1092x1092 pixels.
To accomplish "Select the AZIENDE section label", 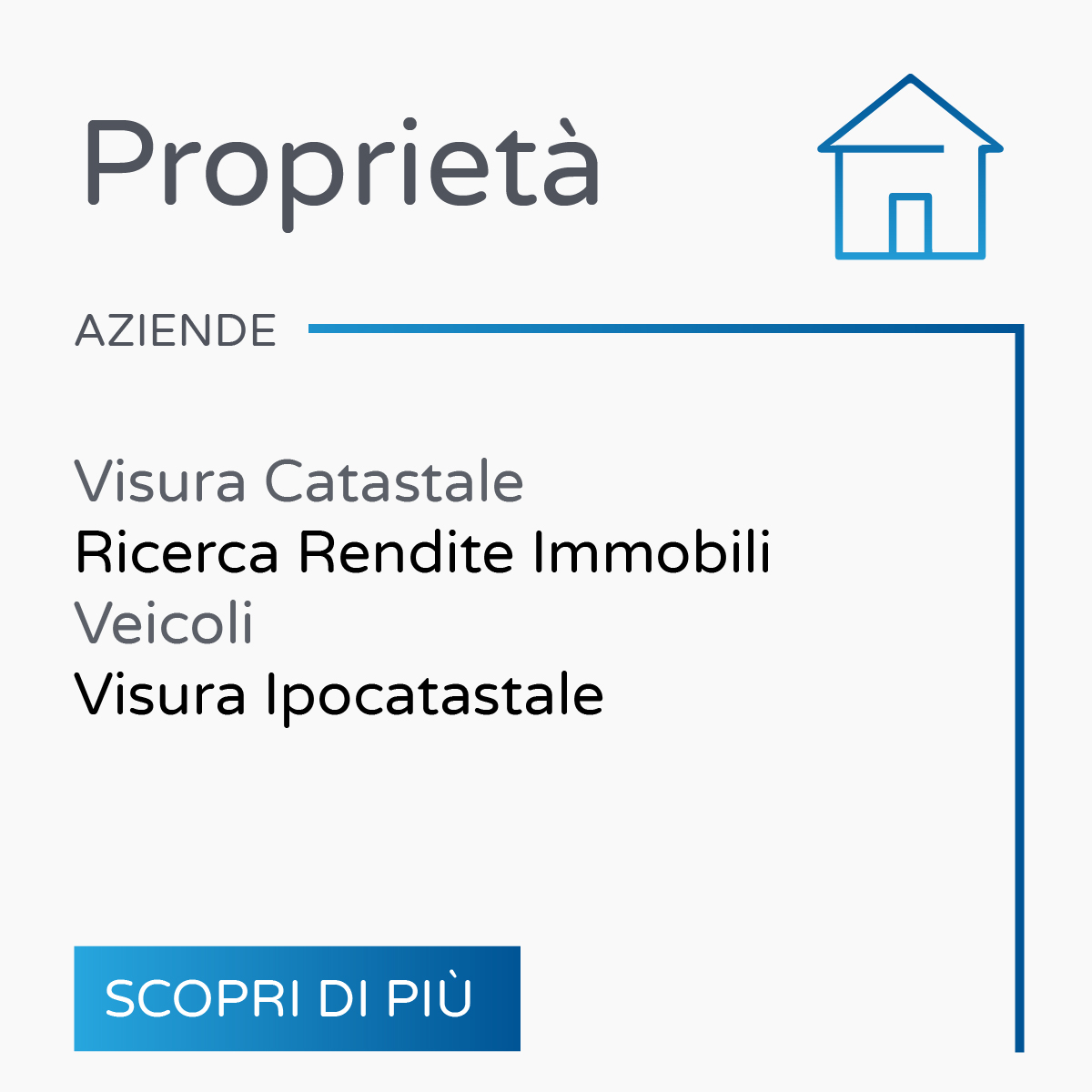I will click(175, 330).
